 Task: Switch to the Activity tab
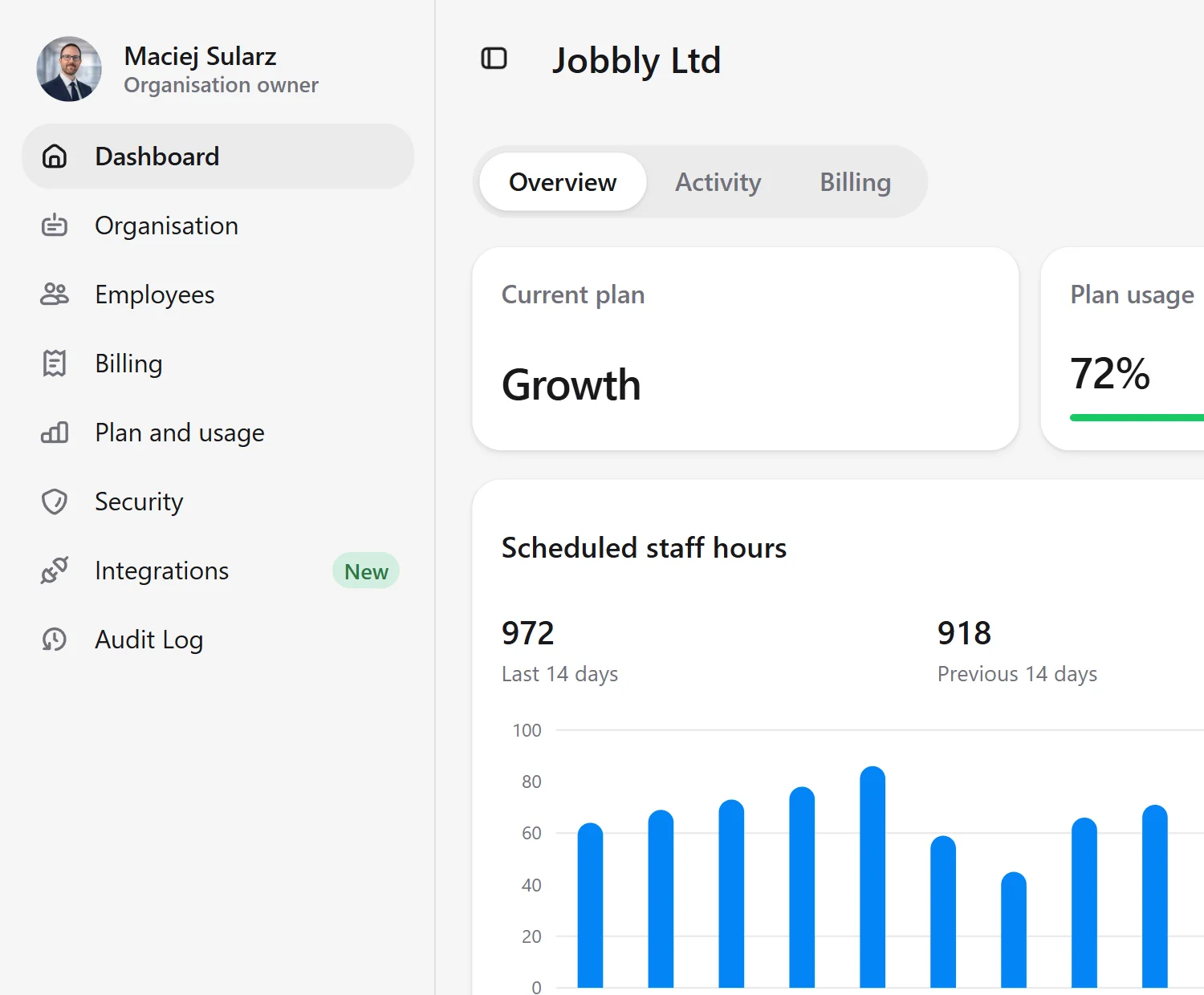click(x=718, y=182)
